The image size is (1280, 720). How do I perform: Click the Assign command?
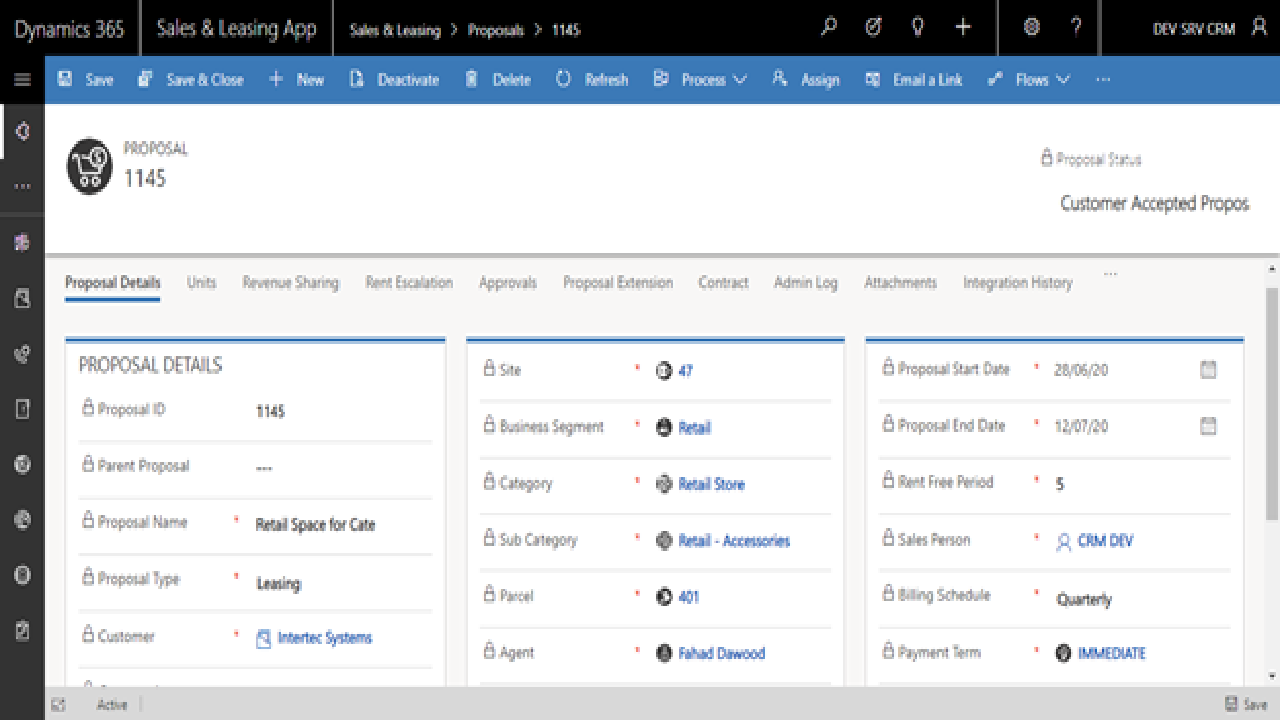point(805,80)
